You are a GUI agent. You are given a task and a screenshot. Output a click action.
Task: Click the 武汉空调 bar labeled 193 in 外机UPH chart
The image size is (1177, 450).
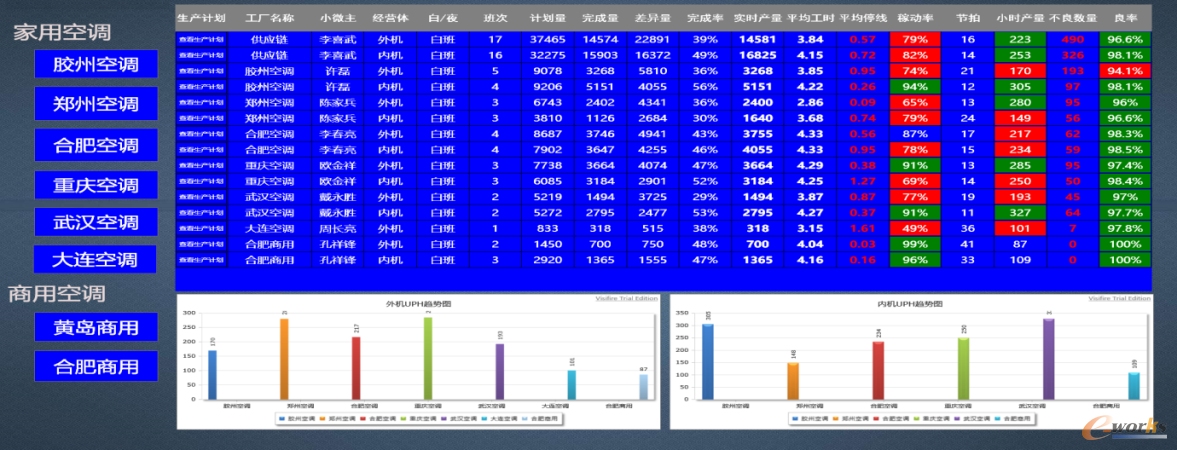[x=499, y=371]
